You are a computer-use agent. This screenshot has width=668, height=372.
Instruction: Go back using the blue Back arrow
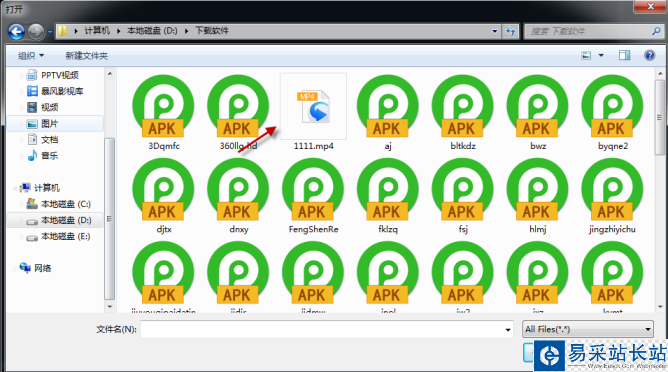point(16,32)
